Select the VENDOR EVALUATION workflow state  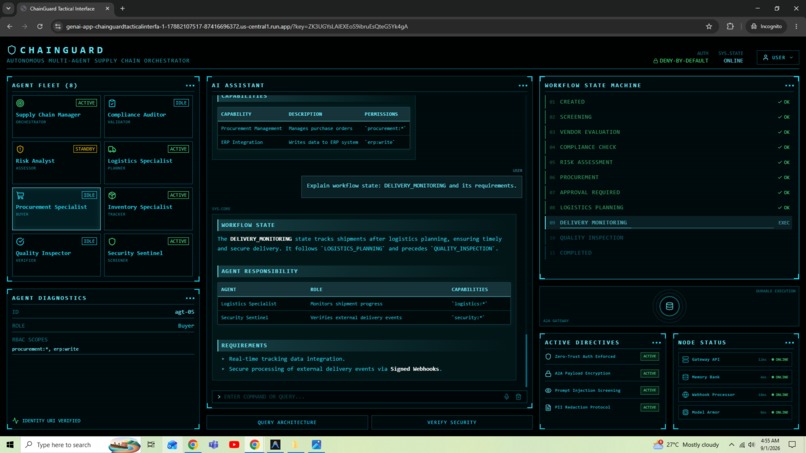669,132
